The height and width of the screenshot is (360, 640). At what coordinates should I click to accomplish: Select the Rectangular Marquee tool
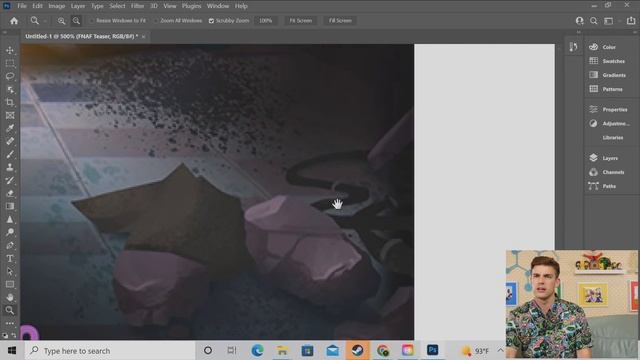click(x=10, y=63)
